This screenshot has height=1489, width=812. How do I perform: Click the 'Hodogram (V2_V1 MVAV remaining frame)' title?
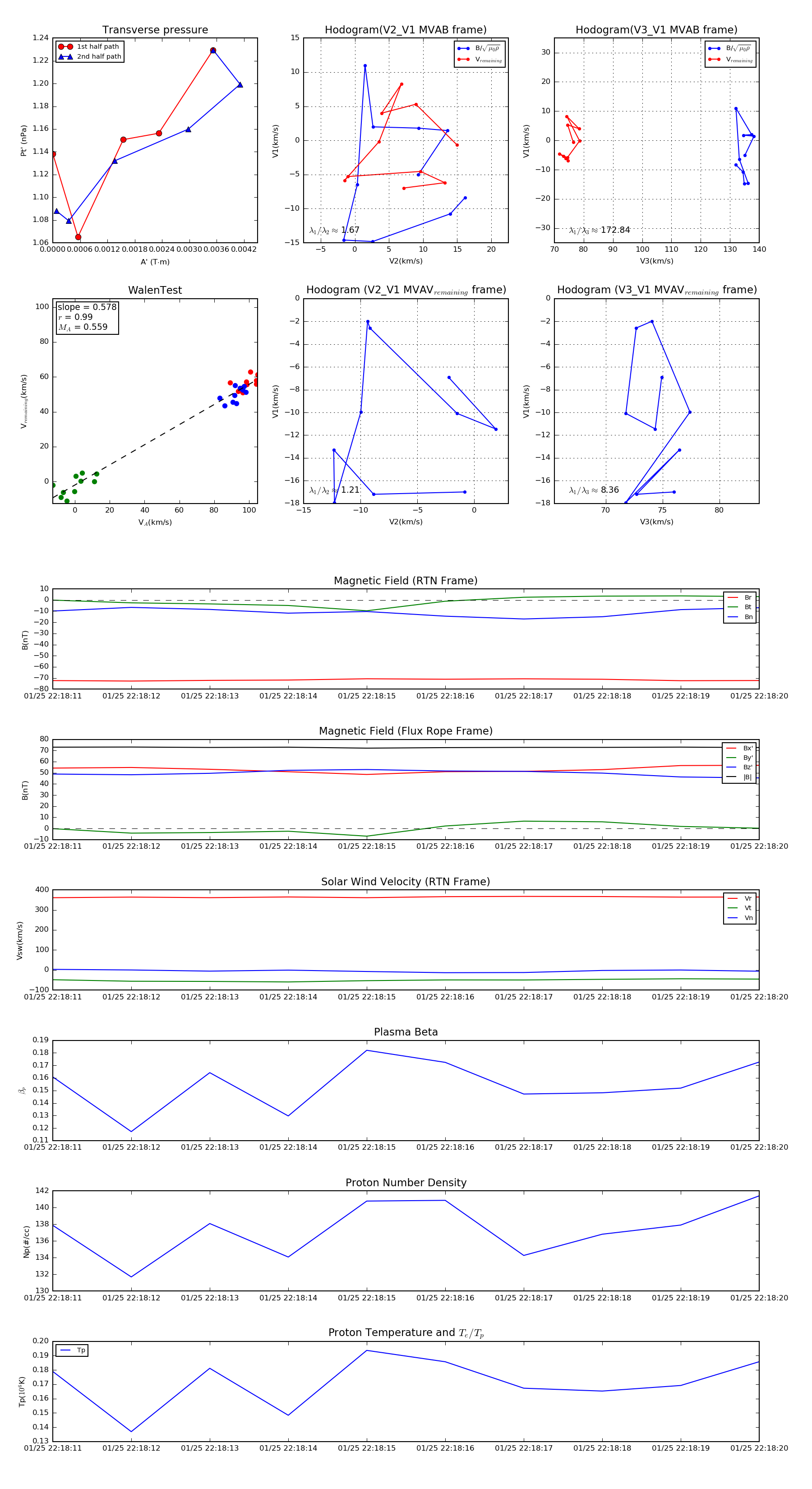pos(406,290)
